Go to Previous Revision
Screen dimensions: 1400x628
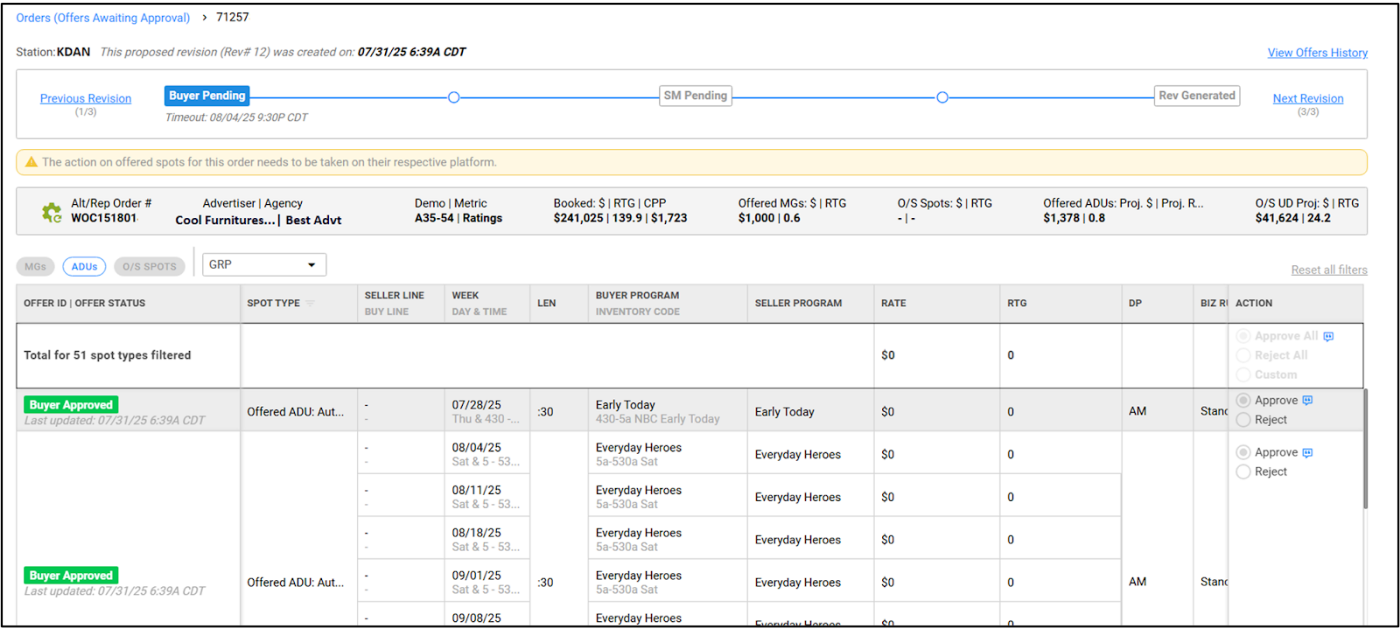pos(86,98)
